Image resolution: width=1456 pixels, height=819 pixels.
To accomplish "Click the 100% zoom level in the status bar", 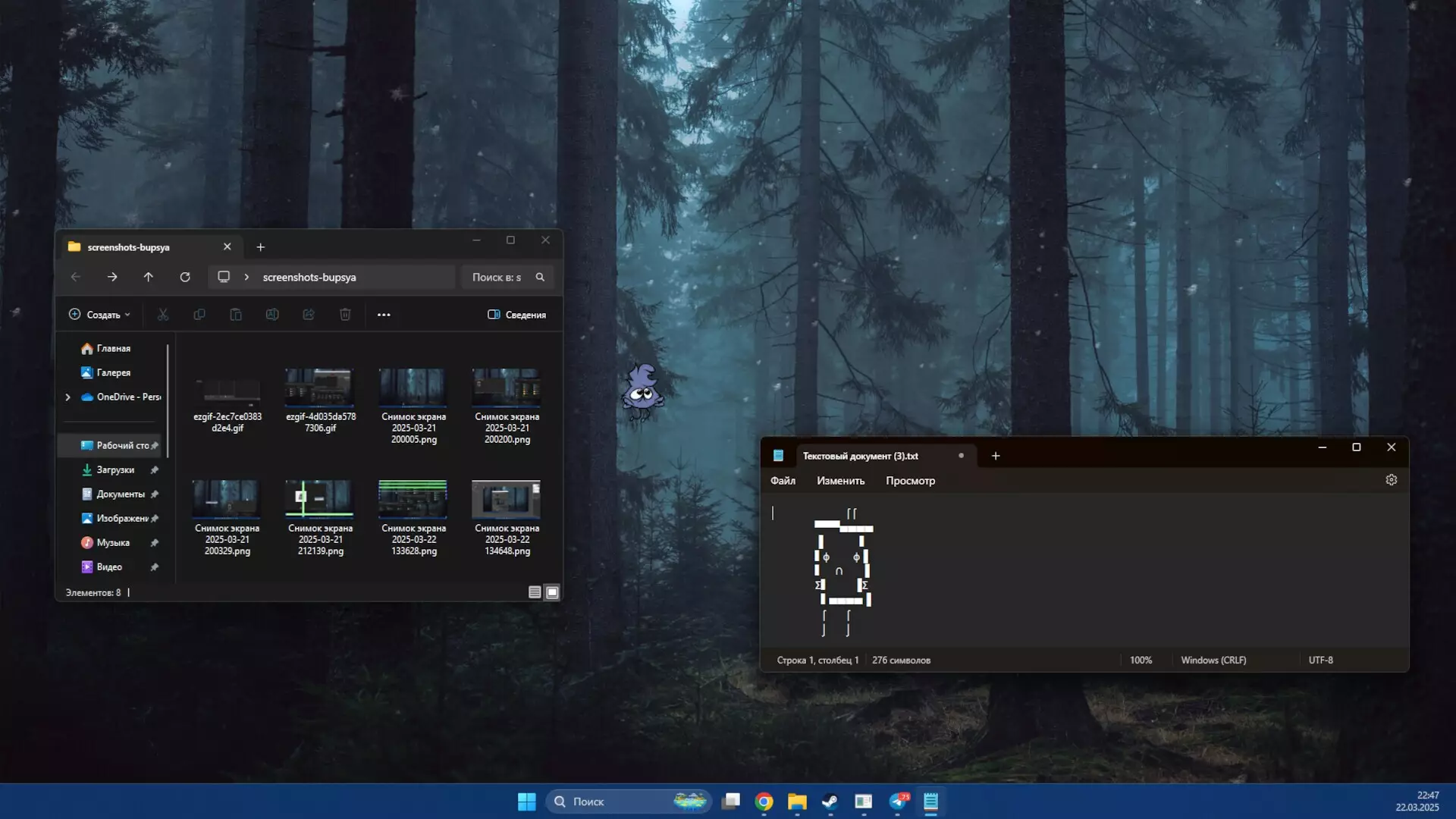I will 1141,661.
